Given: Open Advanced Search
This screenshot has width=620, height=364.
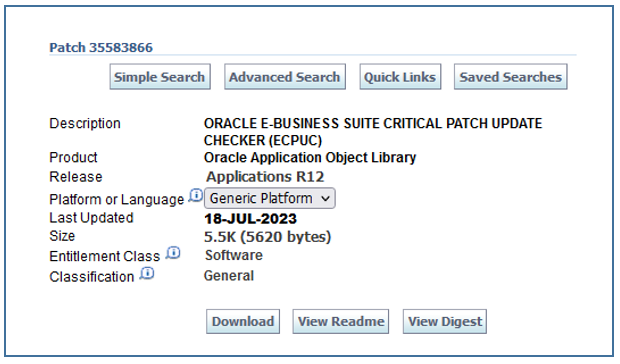Looking at the screenshot, I should [285, 77].
